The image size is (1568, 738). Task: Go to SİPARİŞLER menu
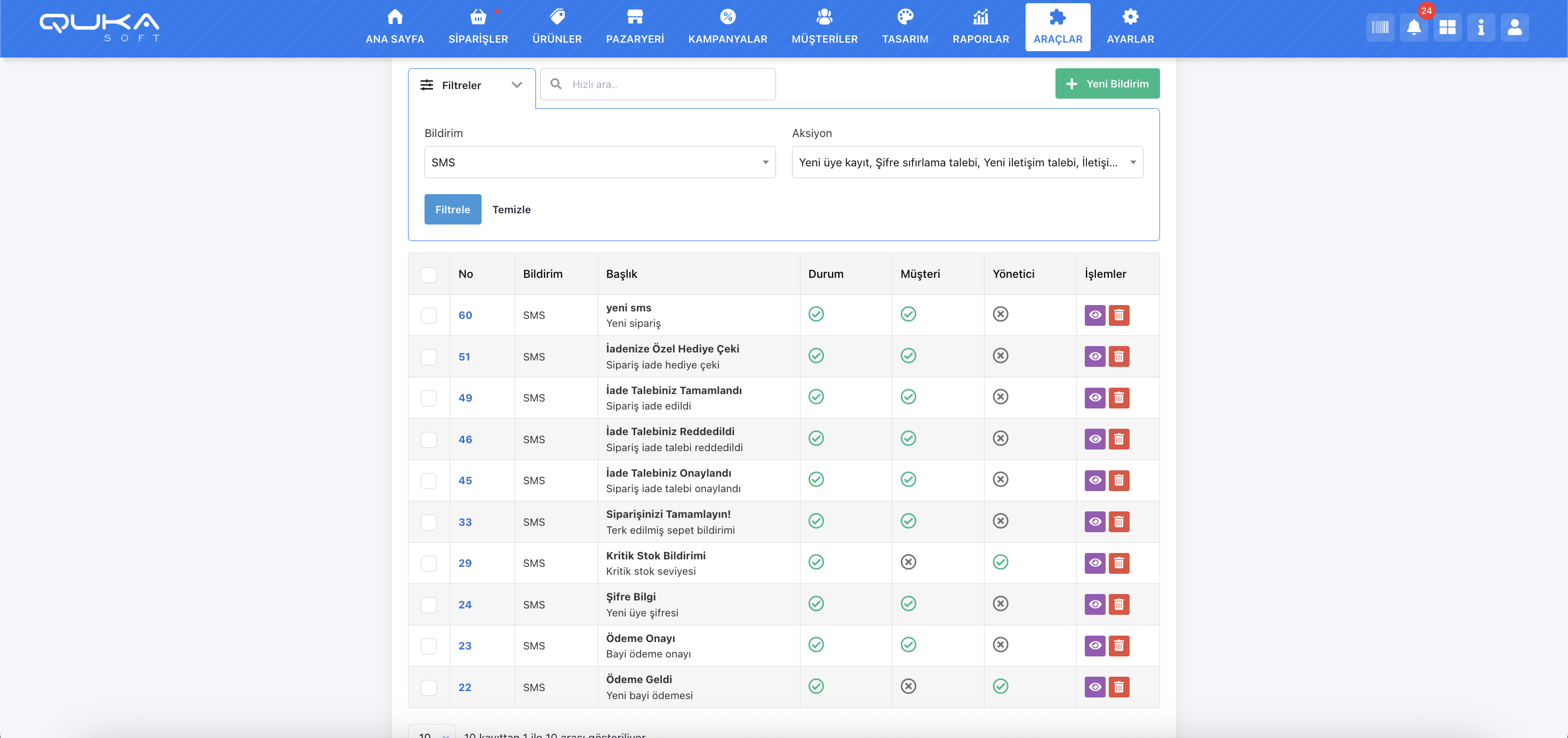point(478,27)
